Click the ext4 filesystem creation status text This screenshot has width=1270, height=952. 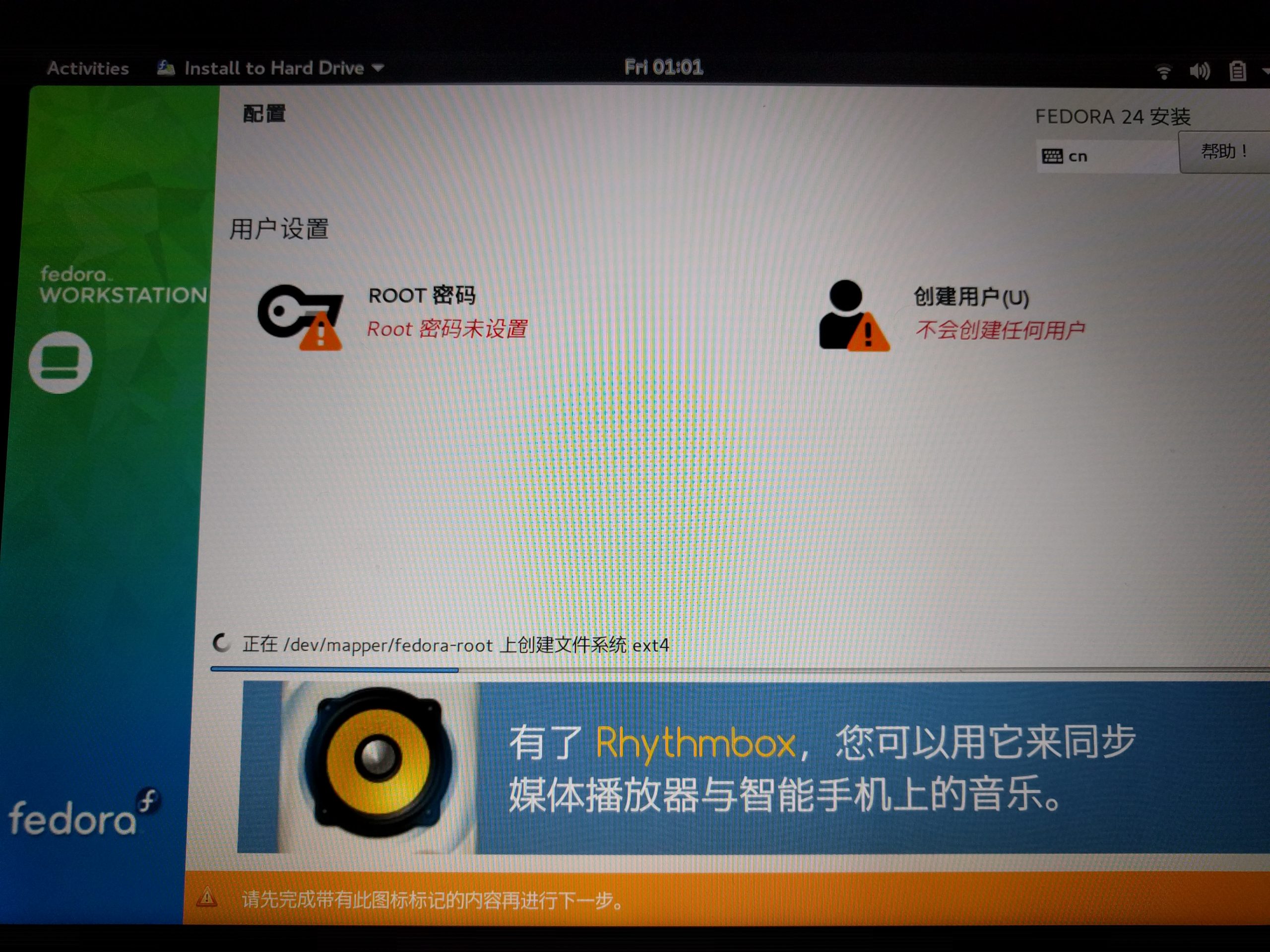point(455,645)
